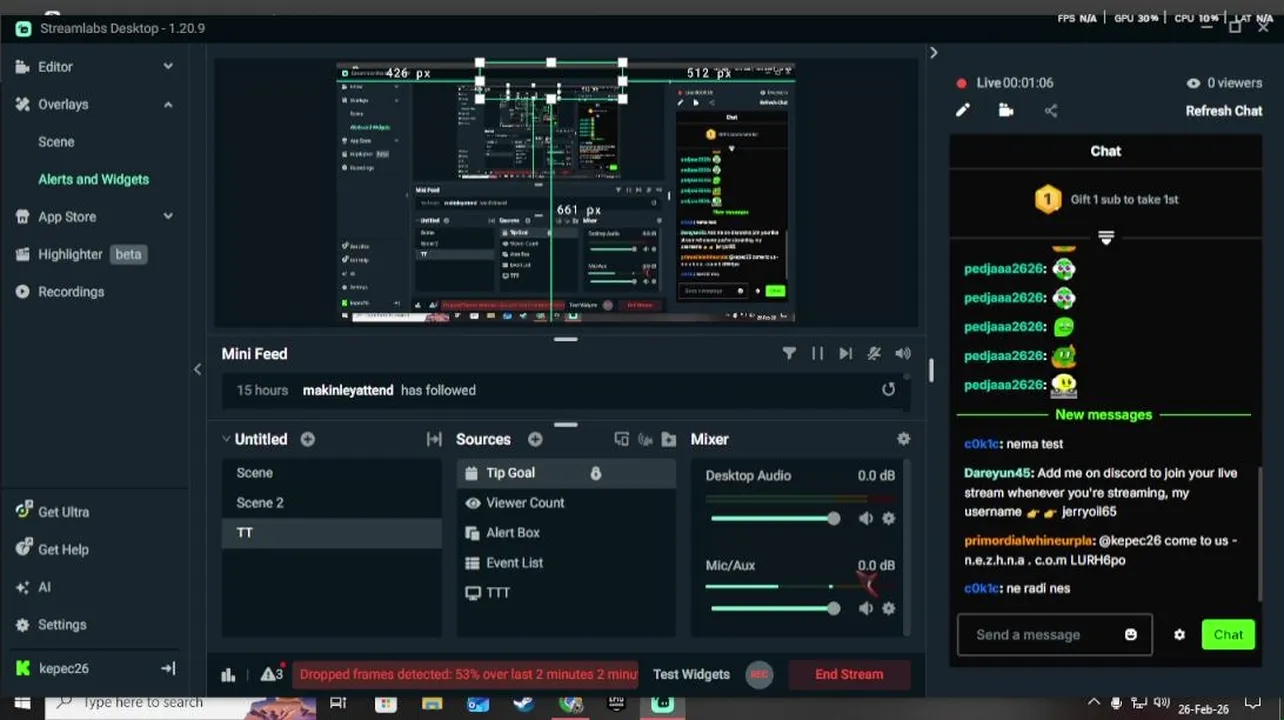Click the widget source icon in Sources header
Viewport: 1284px width, 720px height.
point(621,439)
